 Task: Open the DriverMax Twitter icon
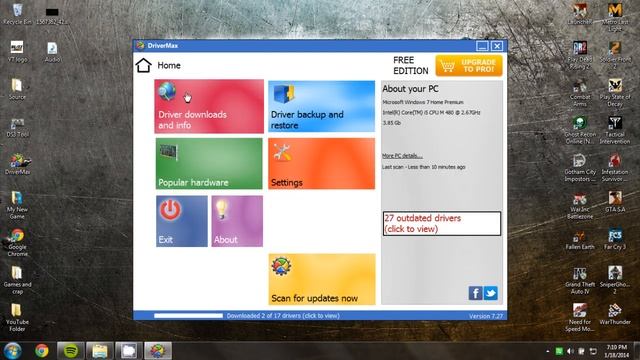[x=491, y=293]
